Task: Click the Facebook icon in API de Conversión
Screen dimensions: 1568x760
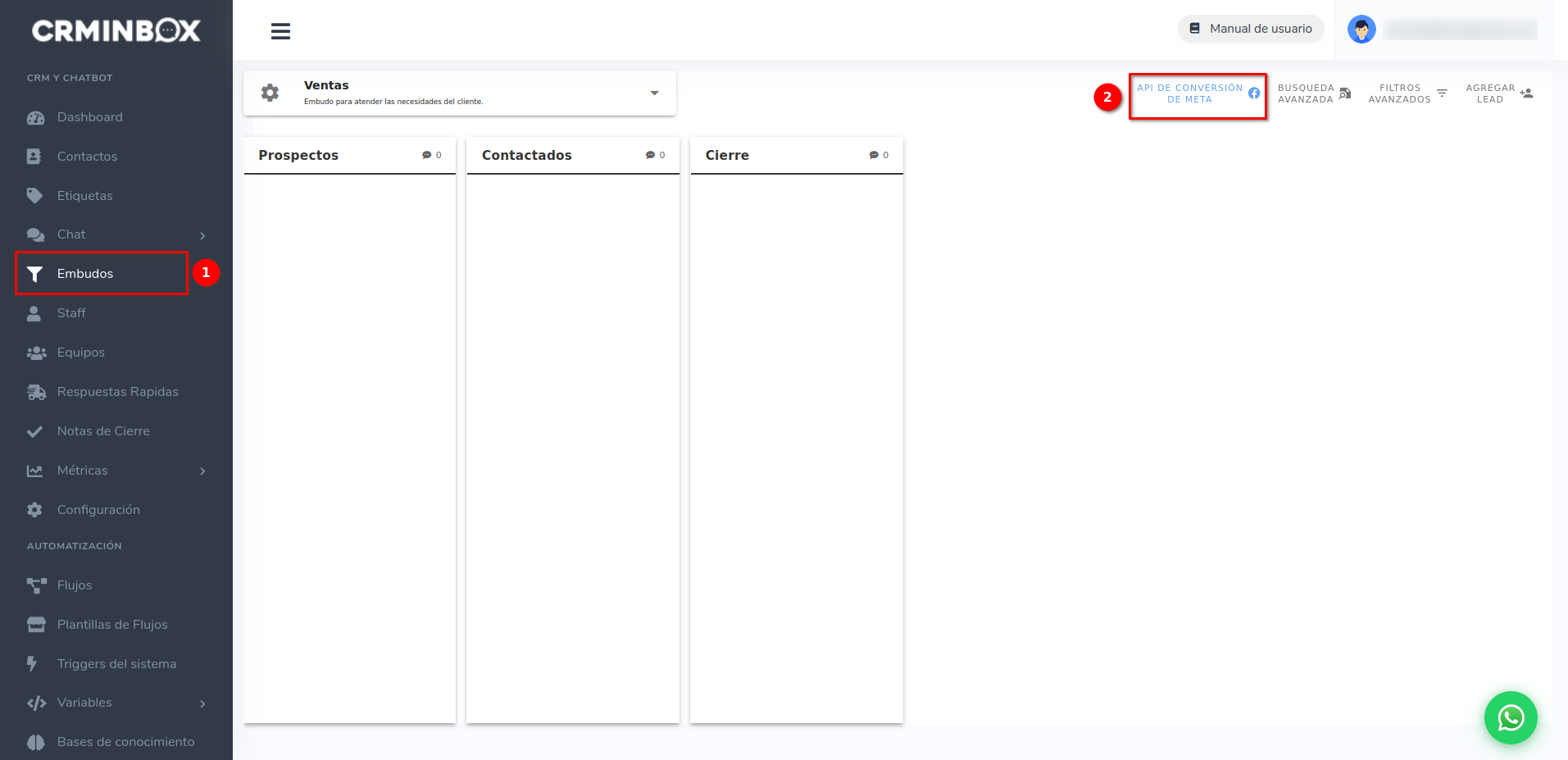Action: click(x=1254, y=93)
